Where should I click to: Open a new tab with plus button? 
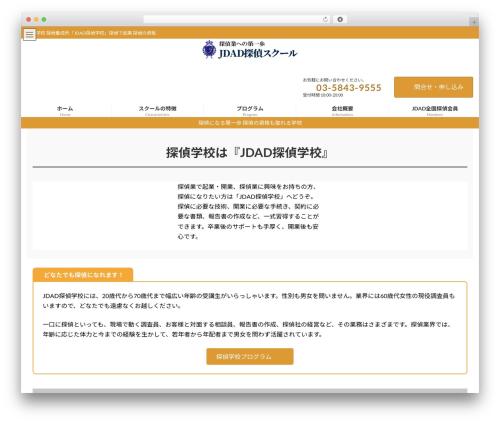click(474, 22)
